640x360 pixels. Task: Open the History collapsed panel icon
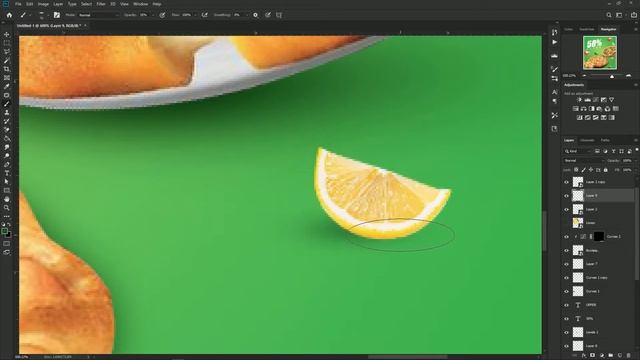click(x=554, y=32)
